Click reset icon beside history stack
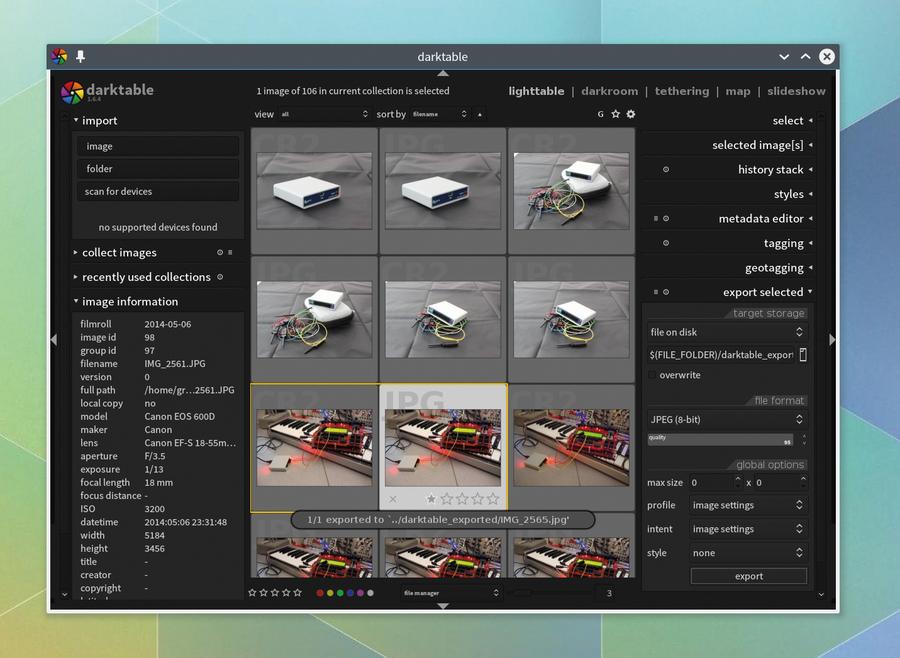900x658 pixels. coord(666,169)
